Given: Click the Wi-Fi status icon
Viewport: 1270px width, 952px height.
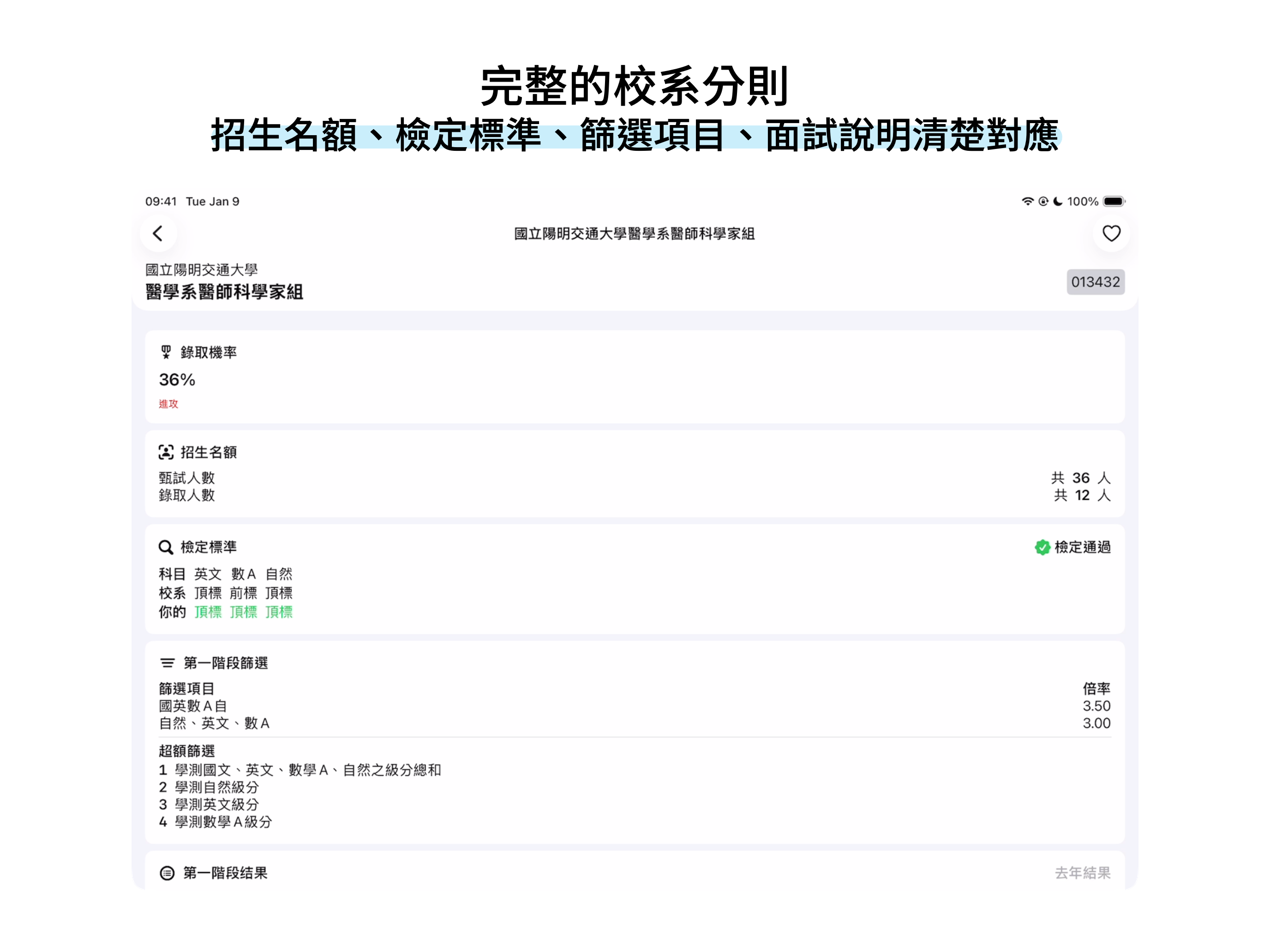Looking at the screenshot, I should [1027, 202].
